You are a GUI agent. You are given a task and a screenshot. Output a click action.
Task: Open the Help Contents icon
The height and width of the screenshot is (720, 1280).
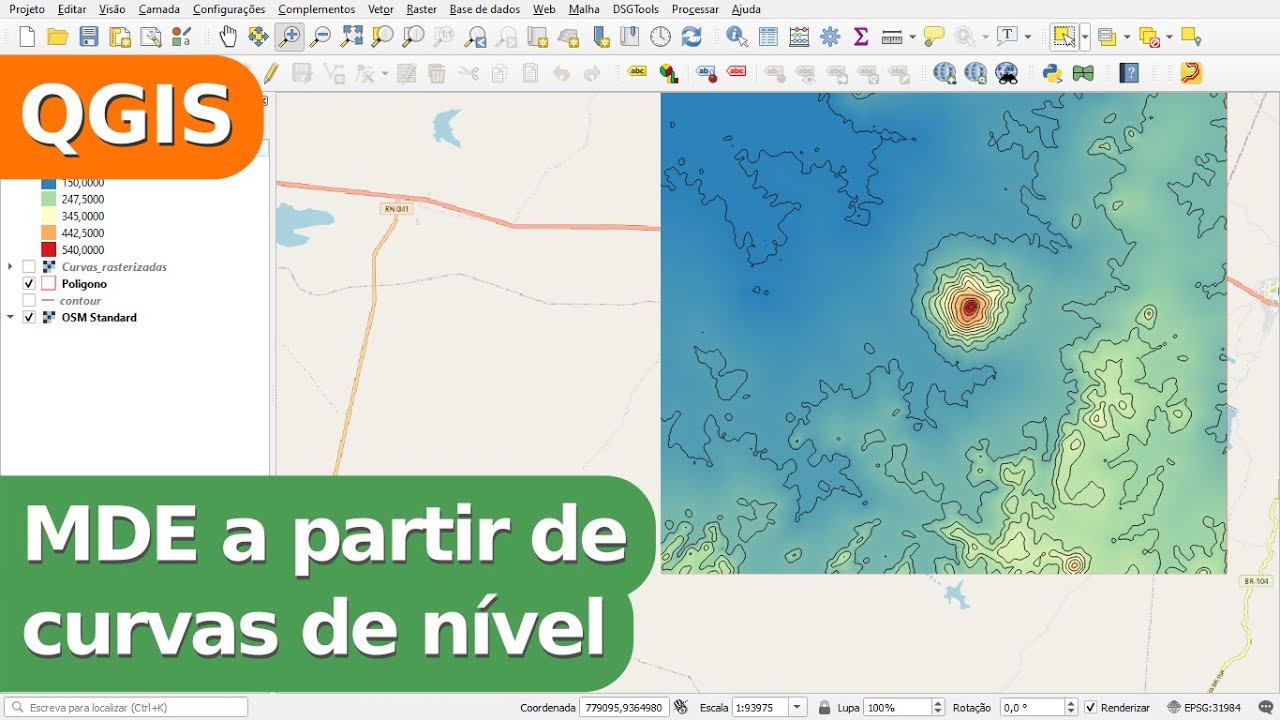(x=1129, y=73)
